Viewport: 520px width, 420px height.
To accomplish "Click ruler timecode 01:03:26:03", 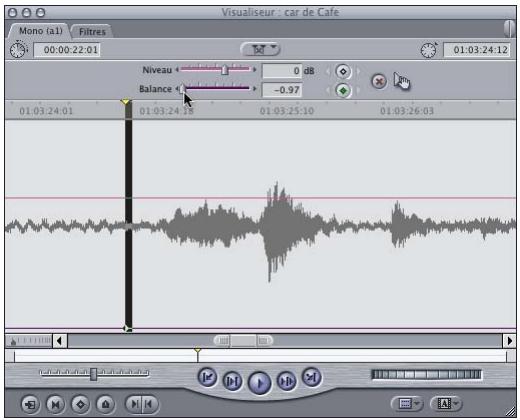I will (407, 111).
